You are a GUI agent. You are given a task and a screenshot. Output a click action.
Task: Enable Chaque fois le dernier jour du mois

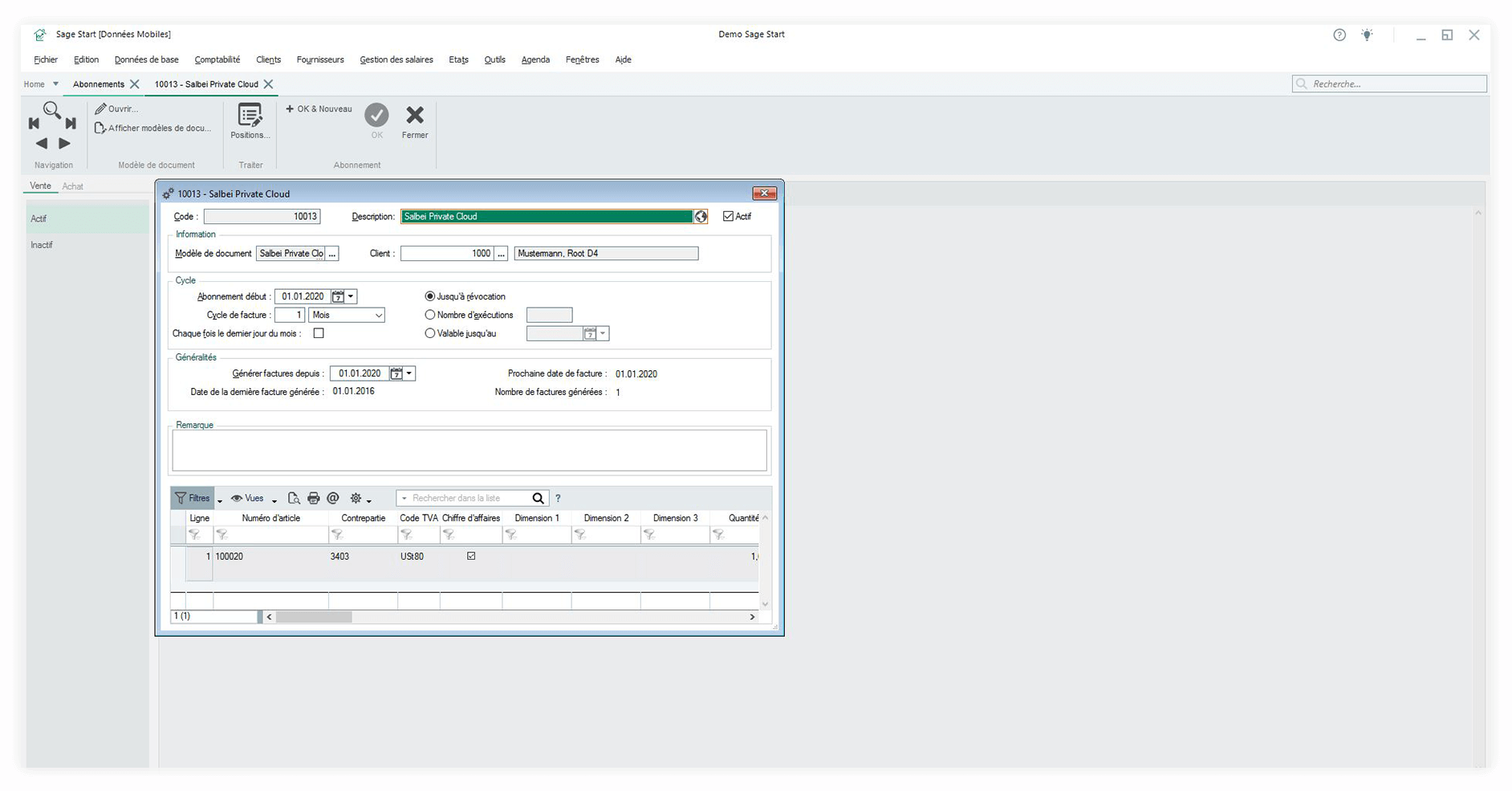tap(319, 333)
